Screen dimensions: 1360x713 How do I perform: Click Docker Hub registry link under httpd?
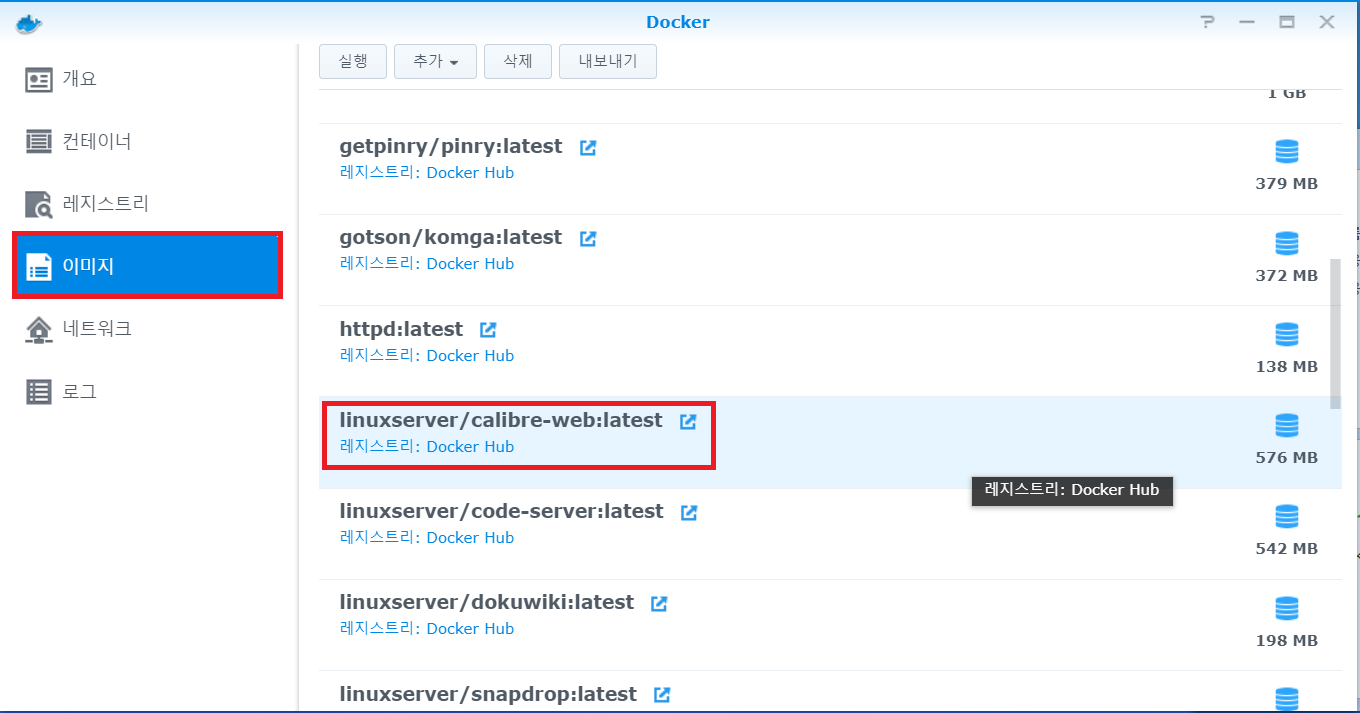470,356
